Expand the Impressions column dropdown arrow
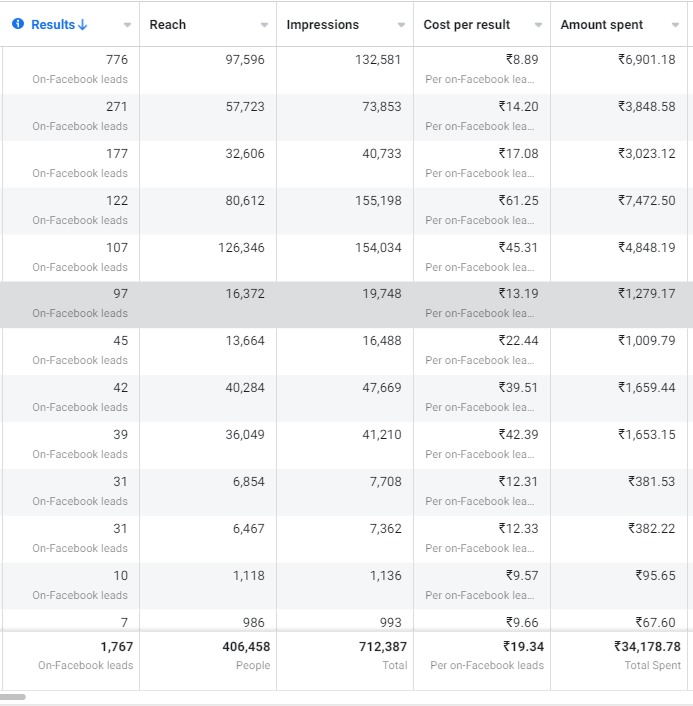This screenshot has height=706, width=693. point(401,25)
